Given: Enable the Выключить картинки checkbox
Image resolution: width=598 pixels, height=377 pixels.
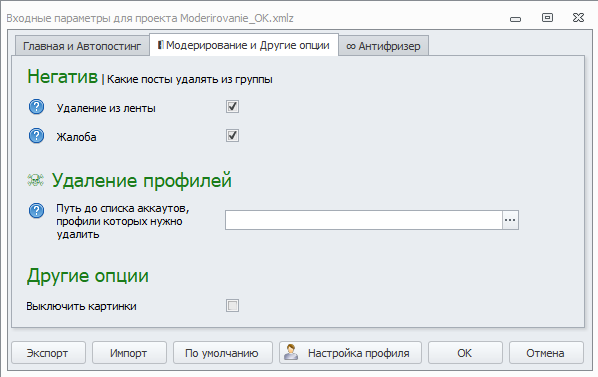Looking at the screenshot, I should click(x=232, y=305).
